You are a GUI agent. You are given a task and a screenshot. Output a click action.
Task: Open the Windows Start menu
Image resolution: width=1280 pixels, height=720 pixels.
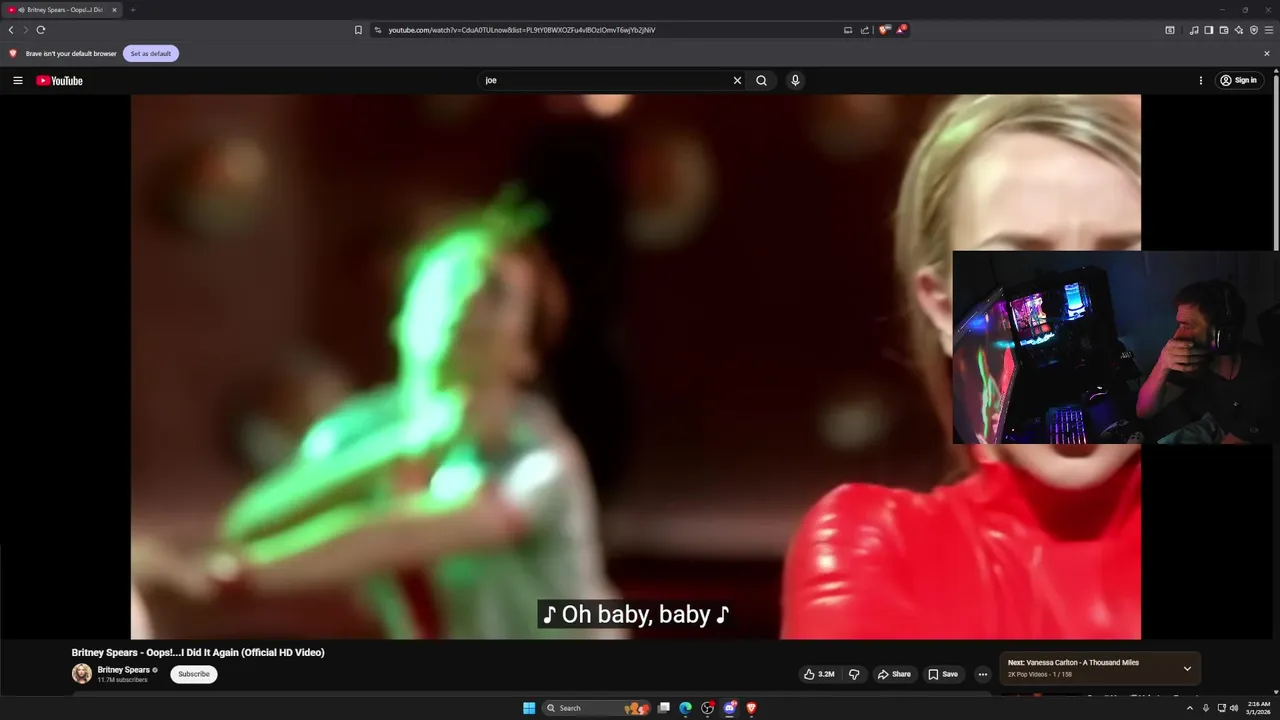click(529, 708)
